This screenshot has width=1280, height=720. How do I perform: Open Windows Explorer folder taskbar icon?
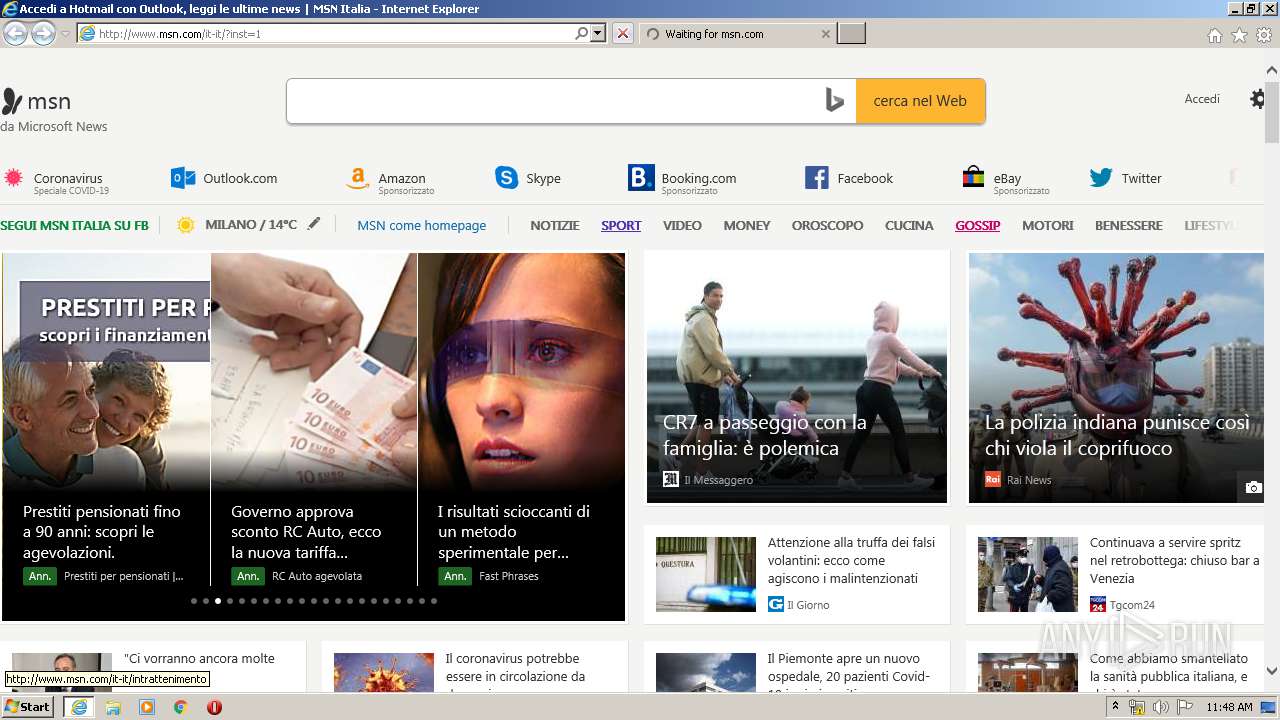click(113, 707)
